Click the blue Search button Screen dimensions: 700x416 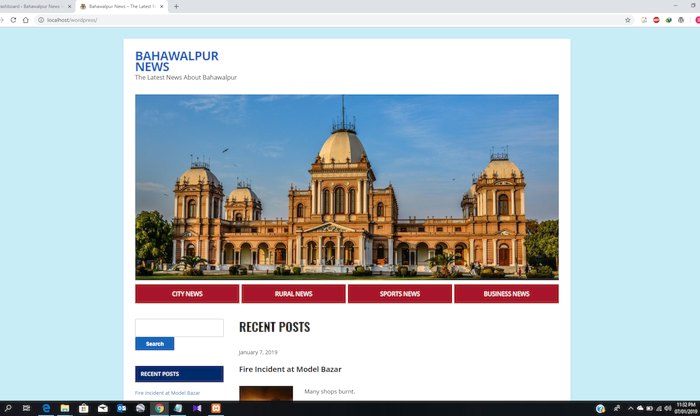point(154,344)
